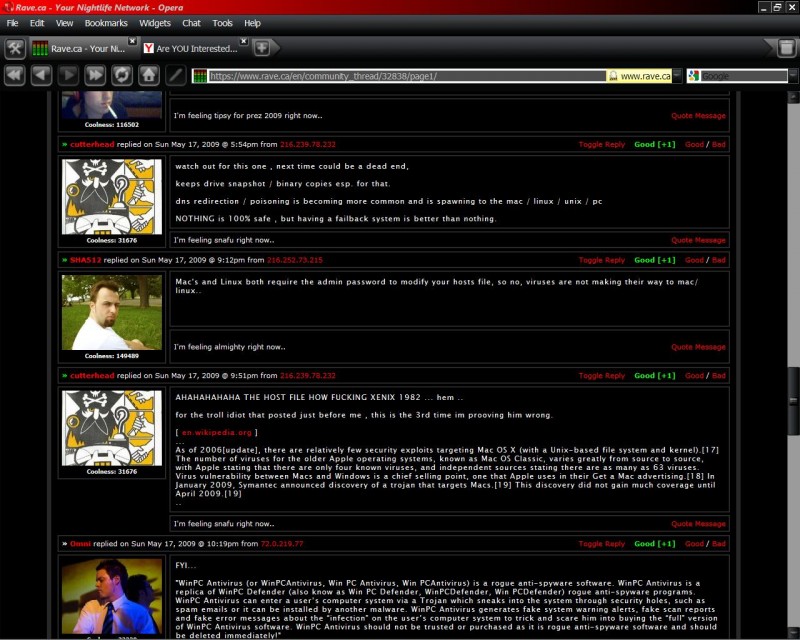Quote Message on cutterhead's 9:51pm post

pos(698,524)
